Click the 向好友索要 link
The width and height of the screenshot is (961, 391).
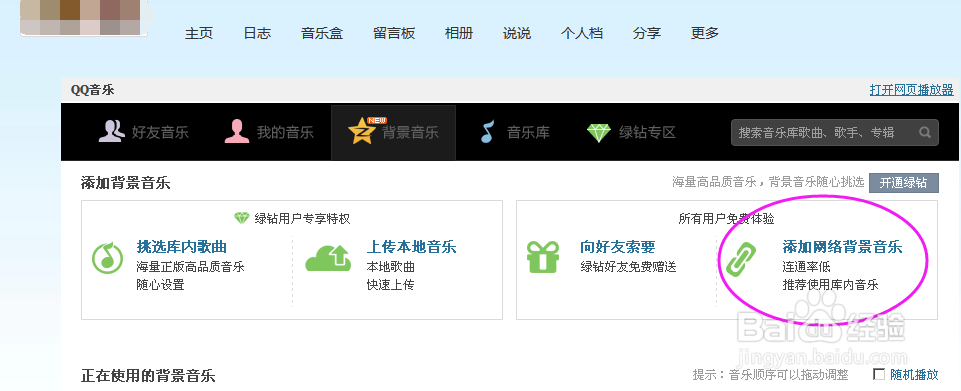618,247
